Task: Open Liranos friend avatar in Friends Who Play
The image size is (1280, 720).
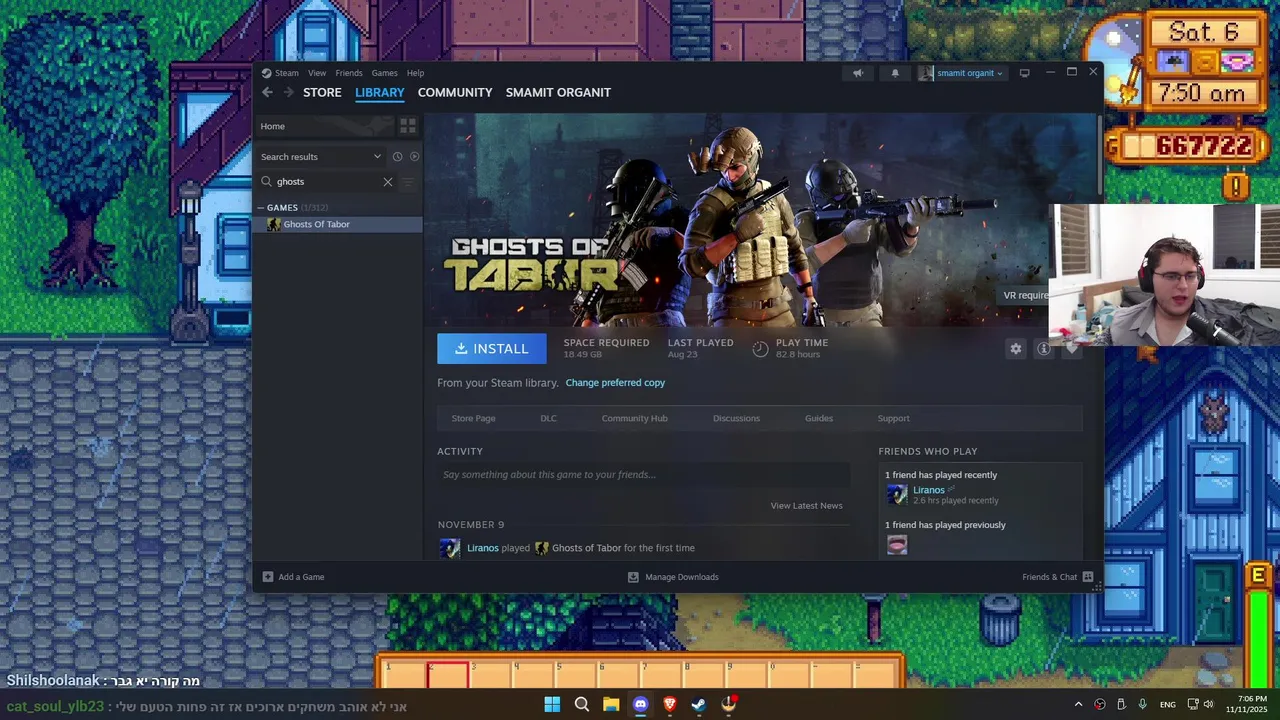Action: (897, 494)
